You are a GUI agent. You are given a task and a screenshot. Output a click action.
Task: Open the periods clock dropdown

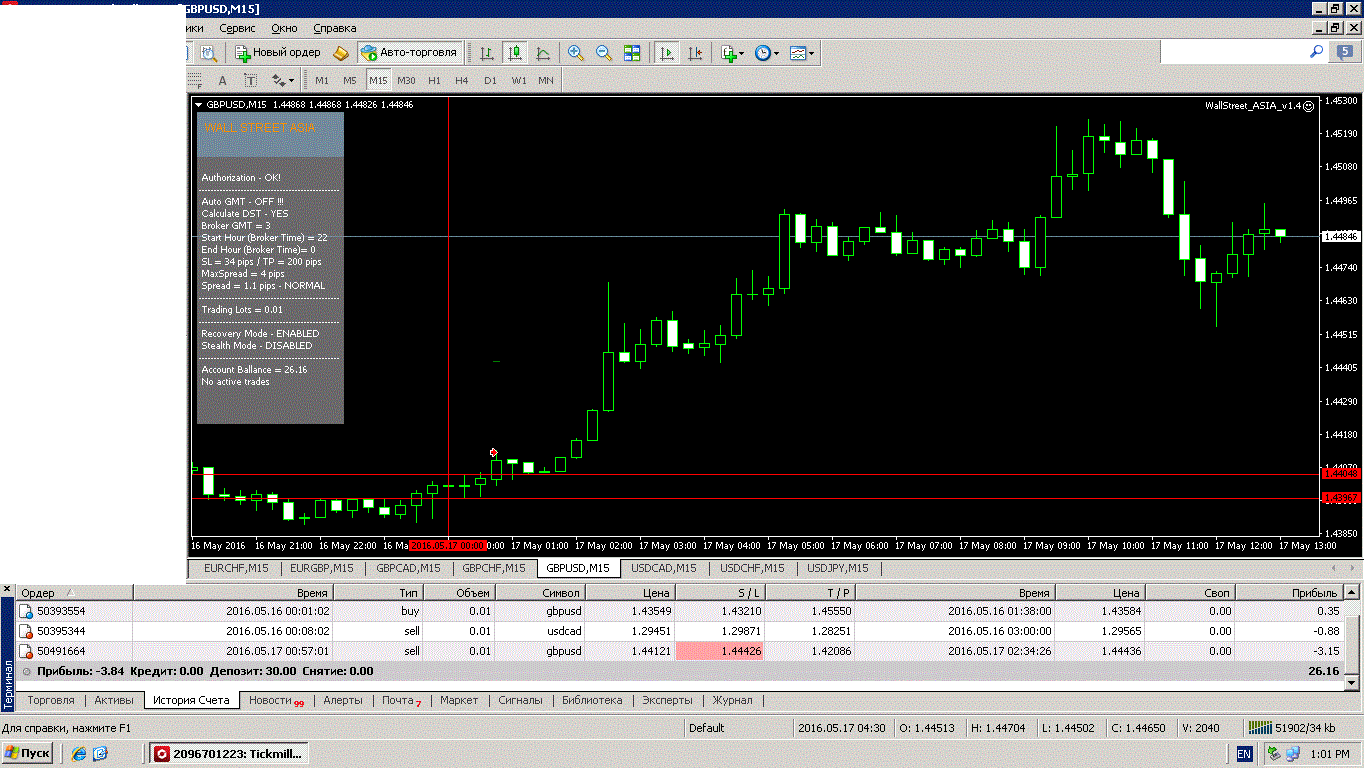(767, 53)
